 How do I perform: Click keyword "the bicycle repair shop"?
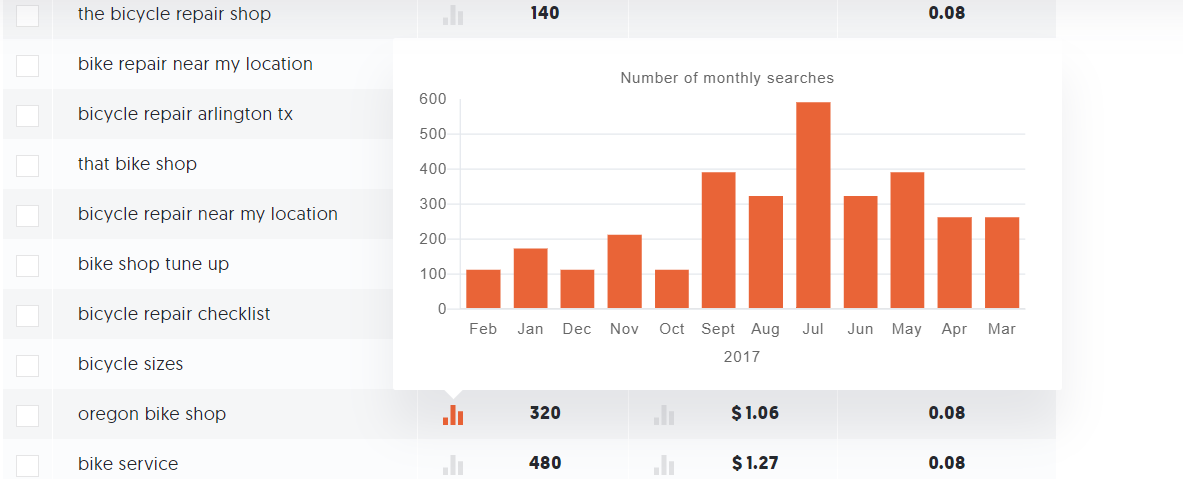tap(174, 14)
